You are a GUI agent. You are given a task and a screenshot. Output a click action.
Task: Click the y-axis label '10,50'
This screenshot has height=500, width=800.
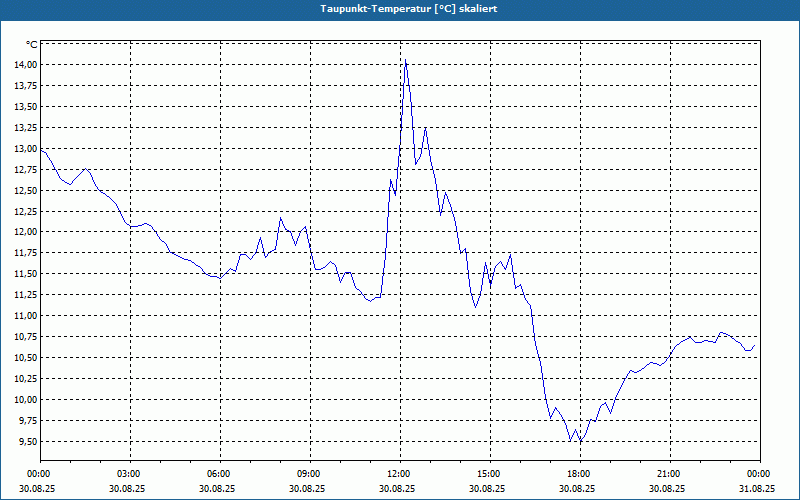28,358
